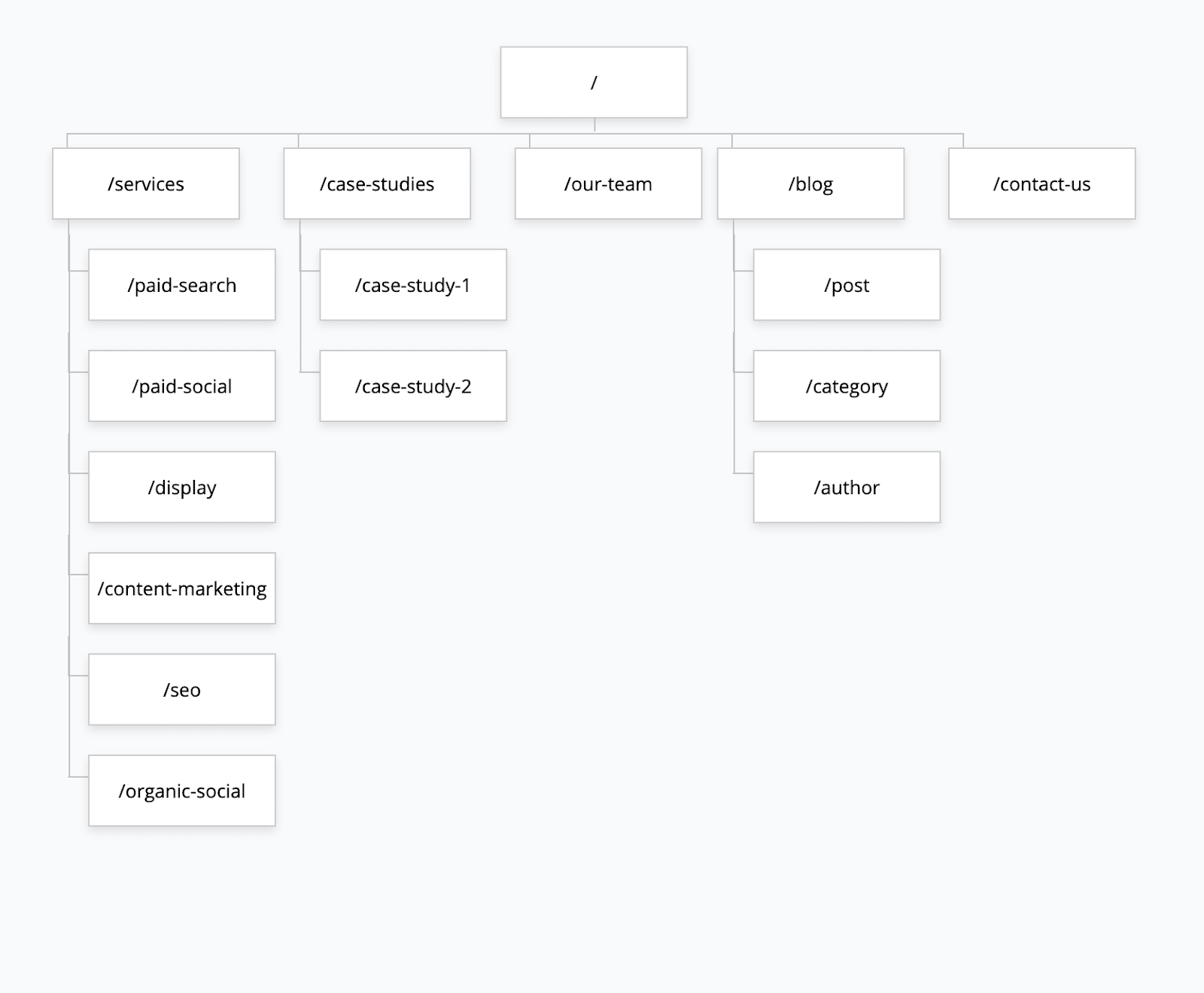Click the /our-team box
The height and width of the screenshot is (993, 1204).
click(x=608, y=184)
